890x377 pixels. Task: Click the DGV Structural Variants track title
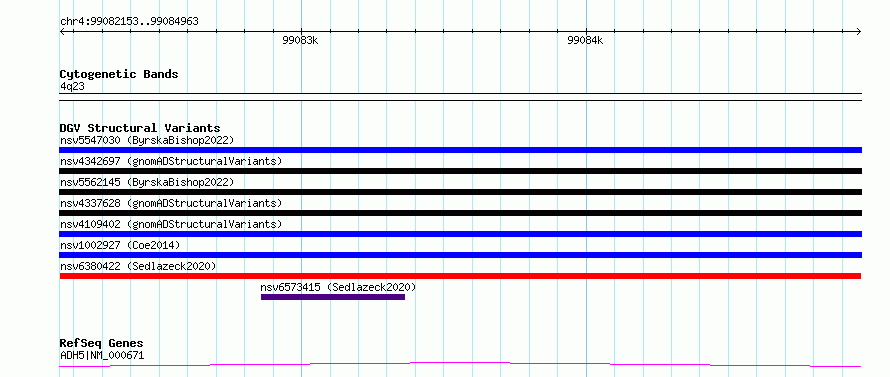click(140, 128)
